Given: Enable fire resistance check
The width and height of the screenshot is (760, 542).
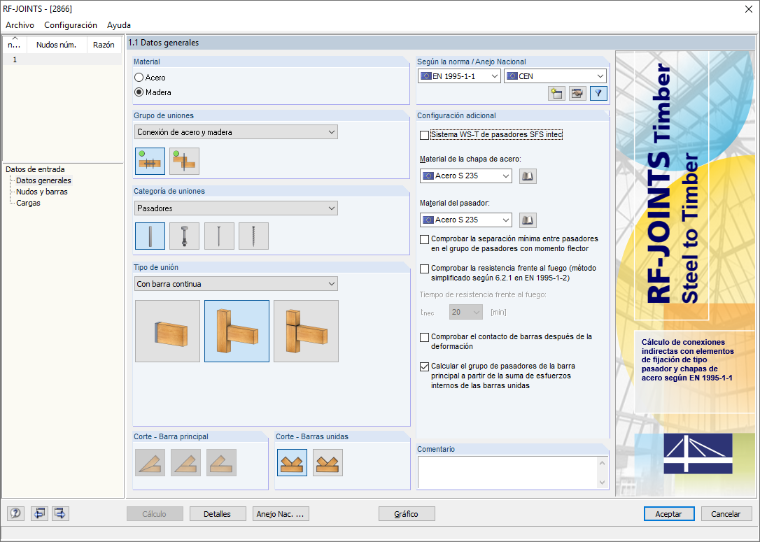Looking at the screenshot, I should 425,269.
